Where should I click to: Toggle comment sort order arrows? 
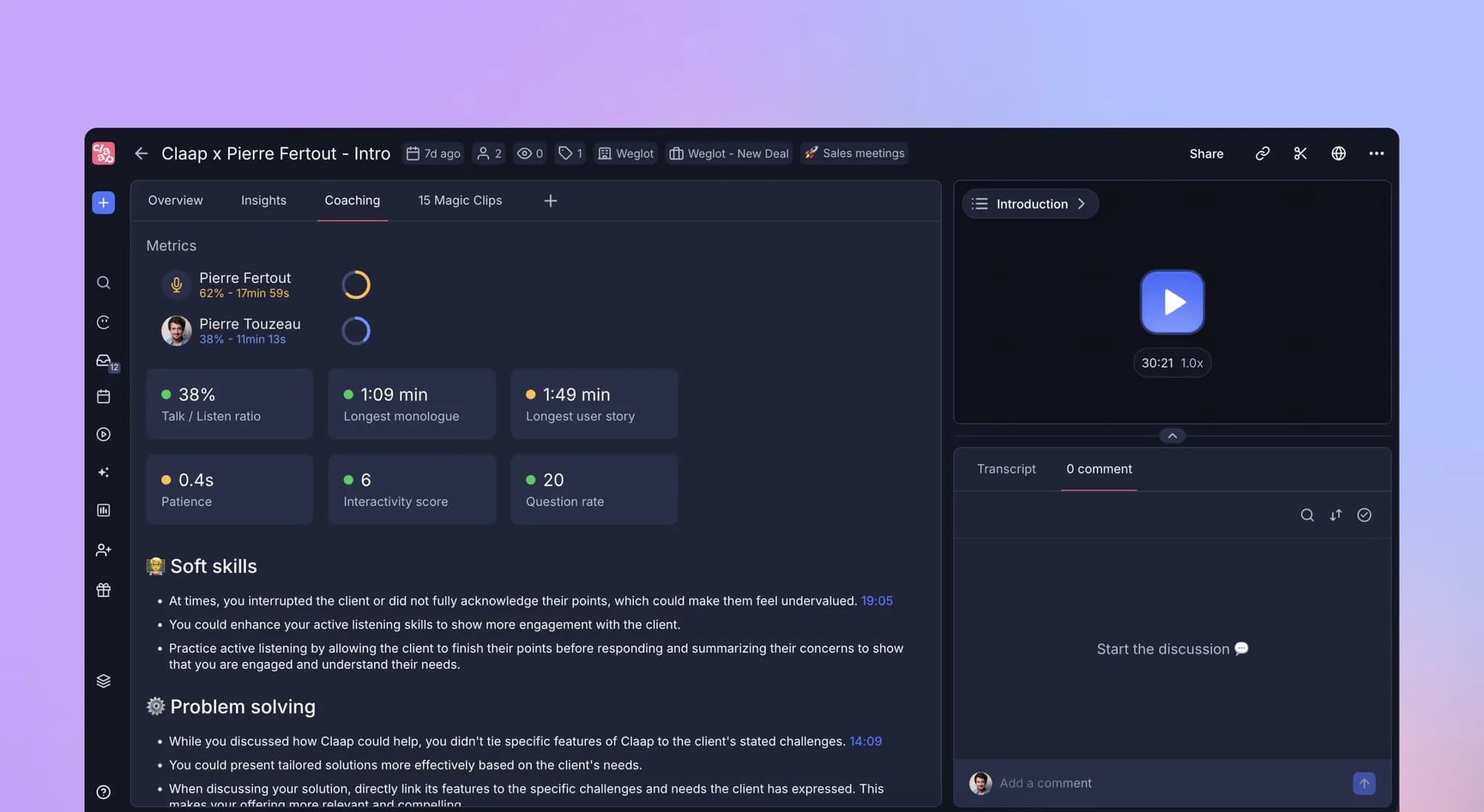1335,515
